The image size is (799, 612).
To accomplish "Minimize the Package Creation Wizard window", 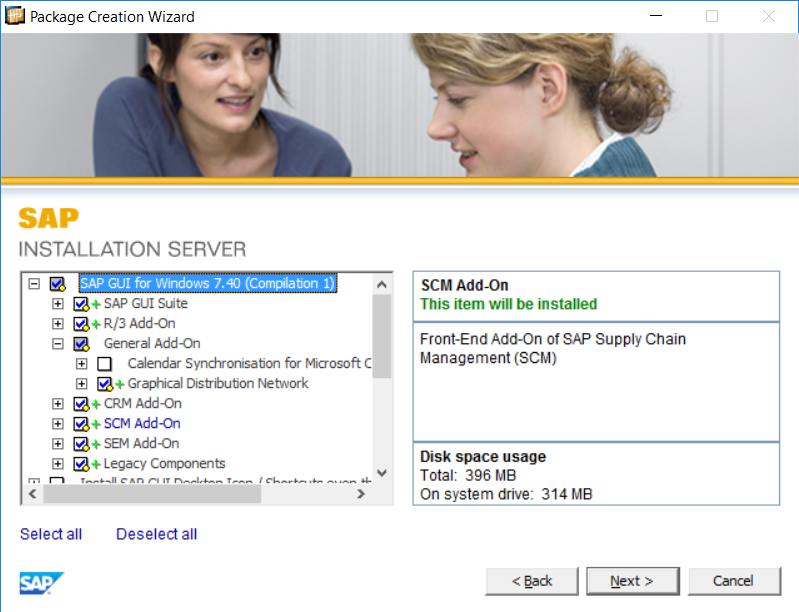I will 656,16.
